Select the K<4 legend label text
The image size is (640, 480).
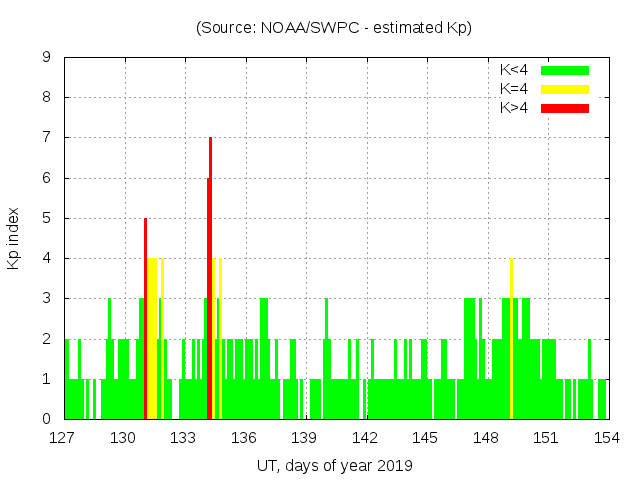pyautogui.click(x=513, y=70)
